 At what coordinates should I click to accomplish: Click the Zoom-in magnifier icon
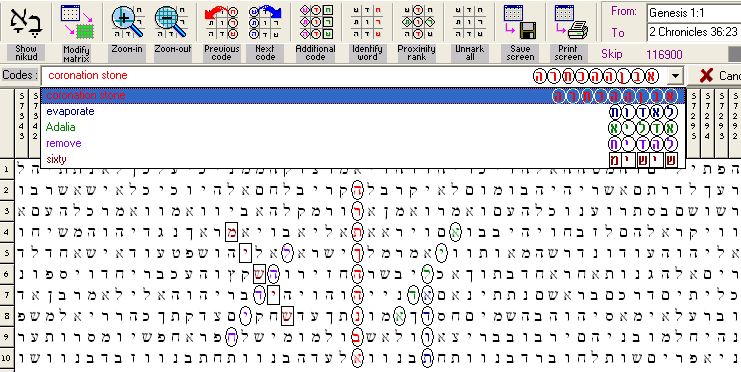click(128, 22)
